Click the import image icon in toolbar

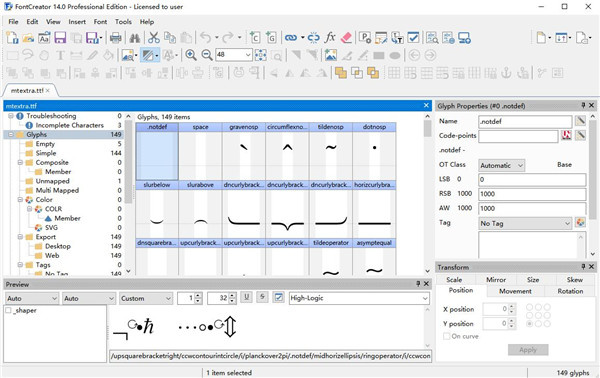tap(331, 55)
